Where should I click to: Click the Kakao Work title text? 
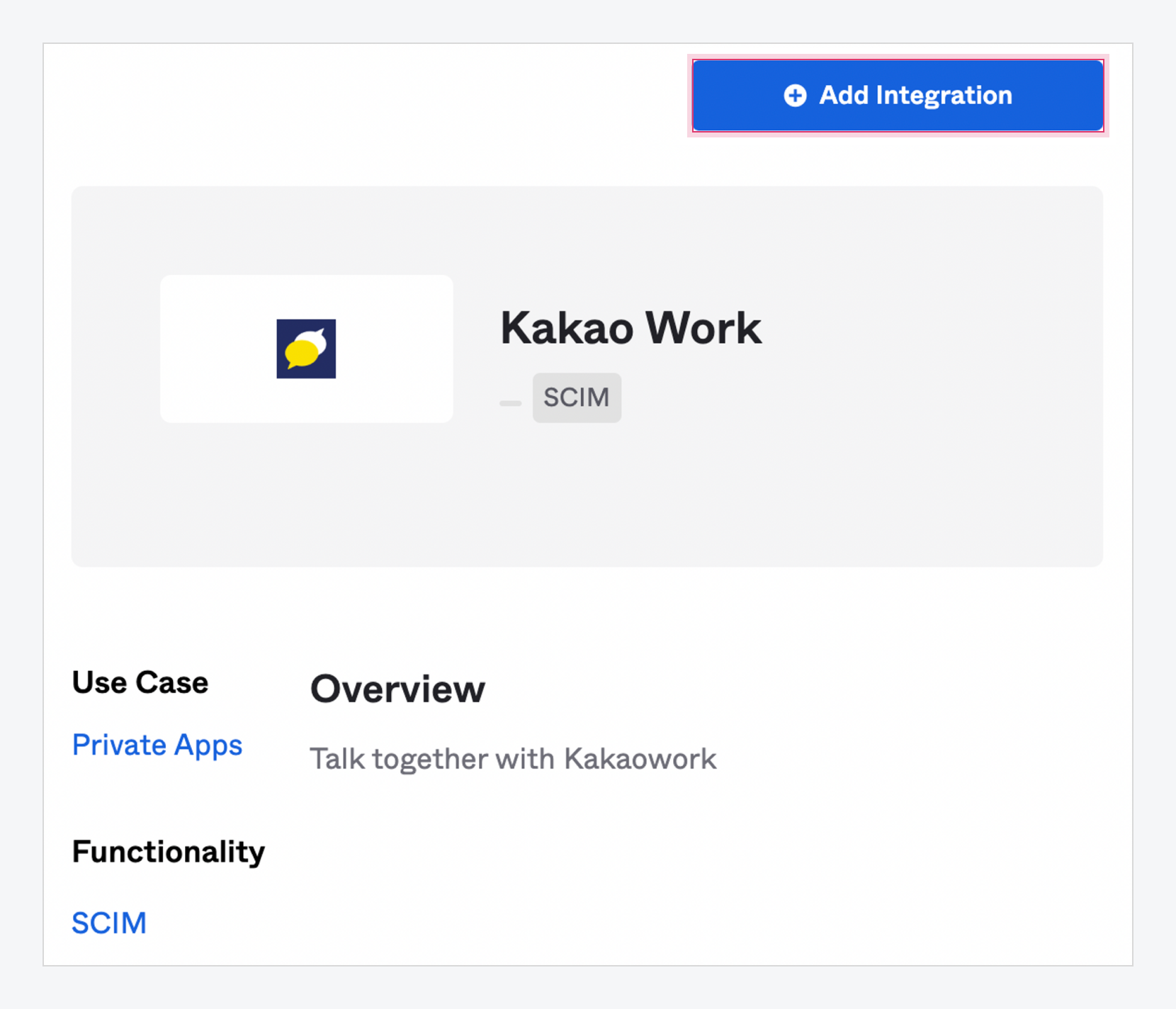coord(631,327)
